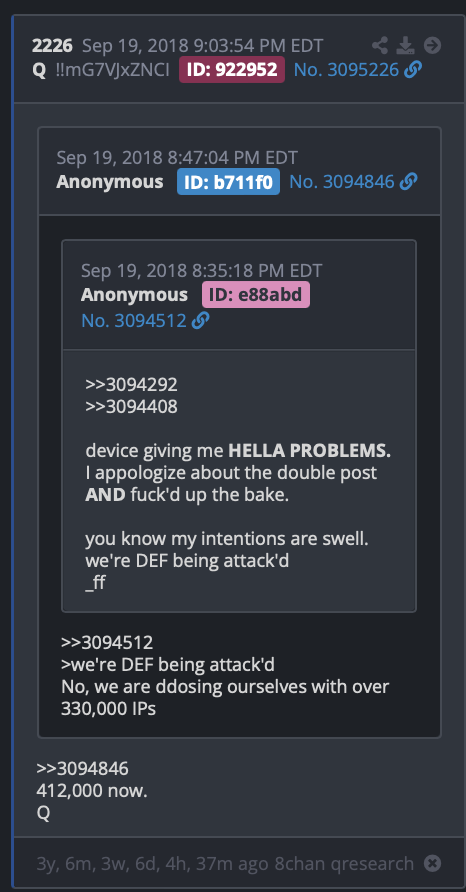This screenshot has width=466, height=892.
Task: Click the share icon on post 2226
Action: [x=380, y=46]
